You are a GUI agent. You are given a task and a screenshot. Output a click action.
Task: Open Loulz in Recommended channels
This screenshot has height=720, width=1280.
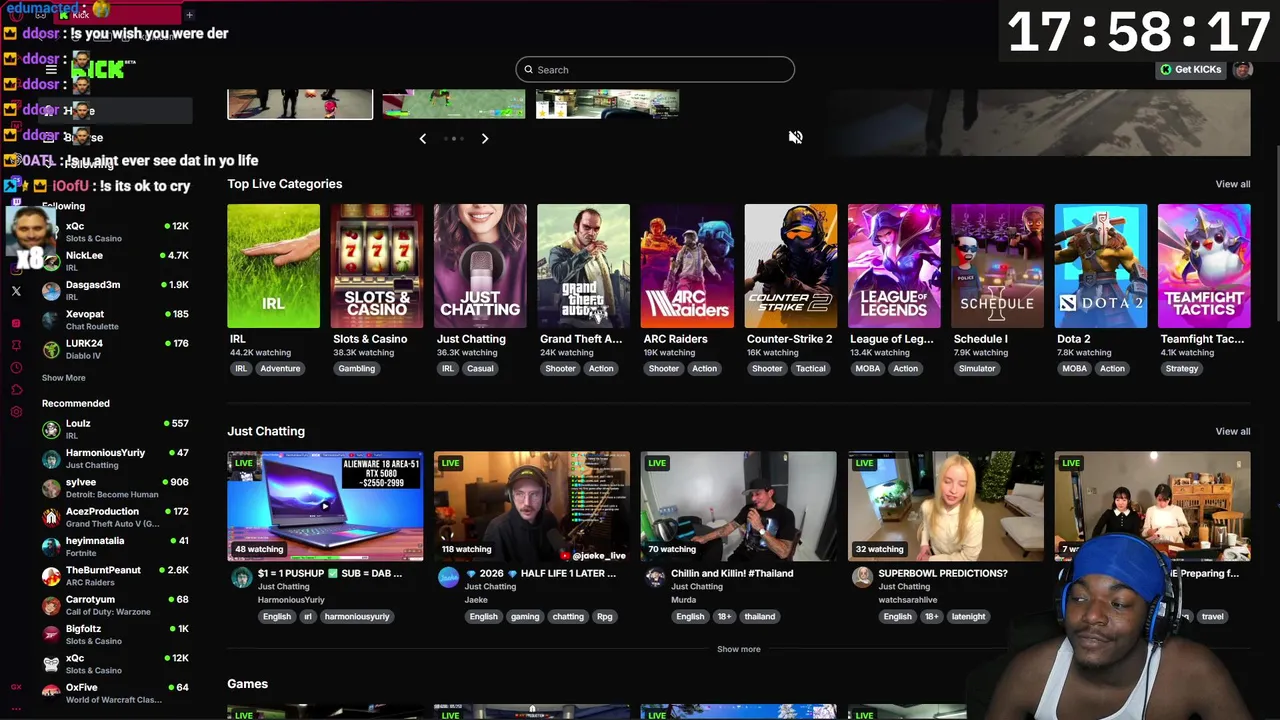(x=115, y=429)
